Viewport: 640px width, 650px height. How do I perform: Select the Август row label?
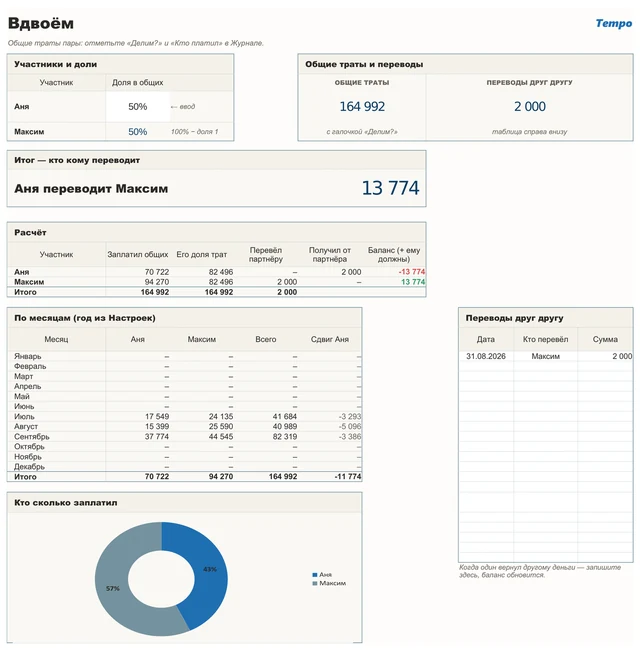click(26, 427)
